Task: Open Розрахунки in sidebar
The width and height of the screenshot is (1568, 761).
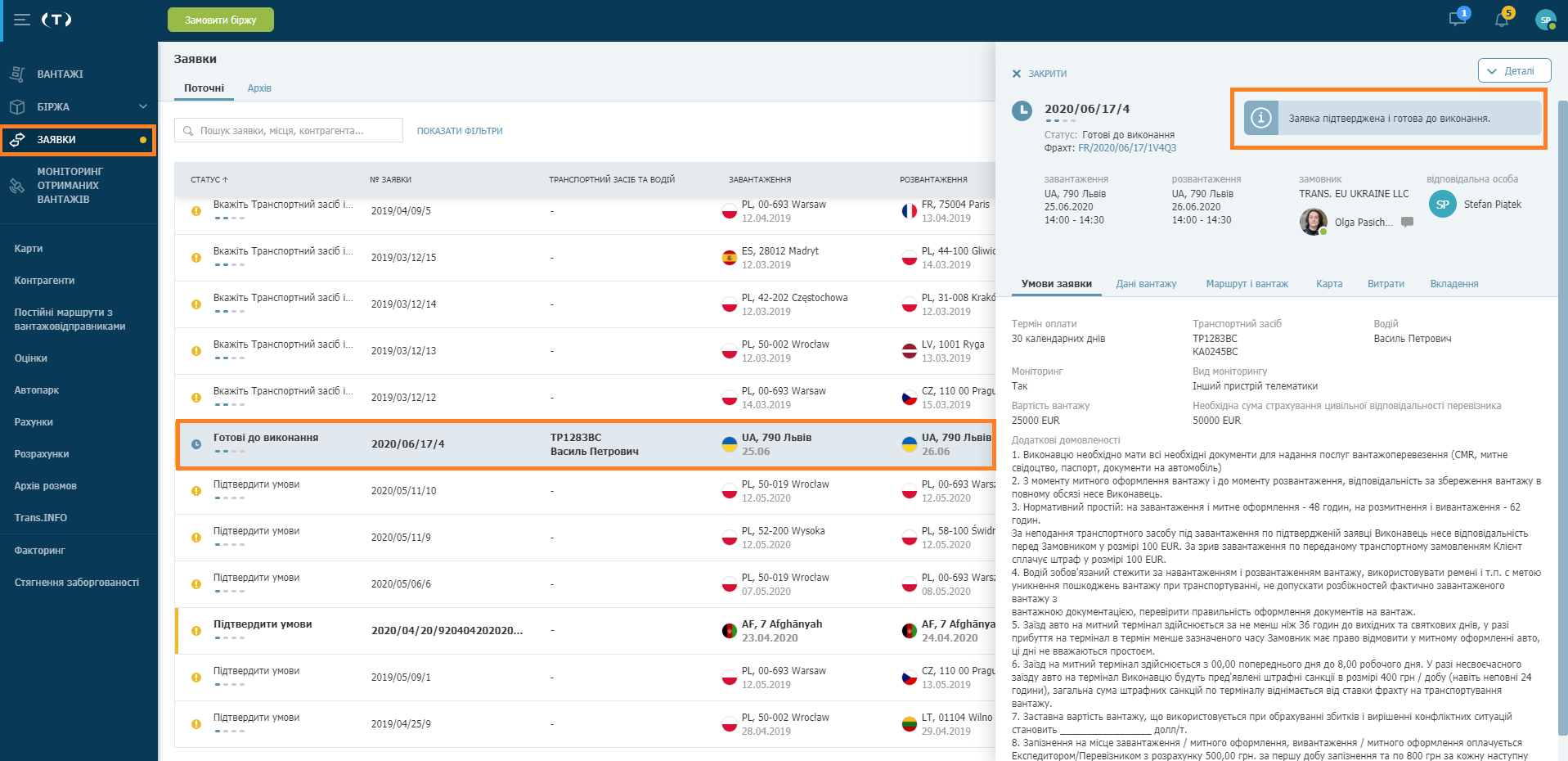Action: tap(42, 454)
